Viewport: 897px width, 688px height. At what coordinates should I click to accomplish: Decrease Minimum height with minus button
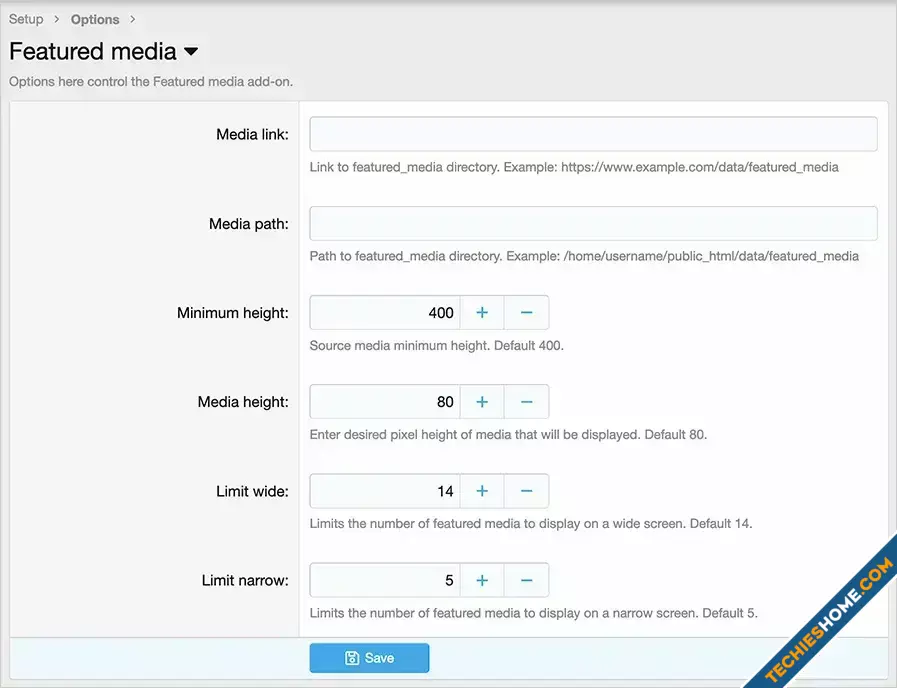[526, 313]
